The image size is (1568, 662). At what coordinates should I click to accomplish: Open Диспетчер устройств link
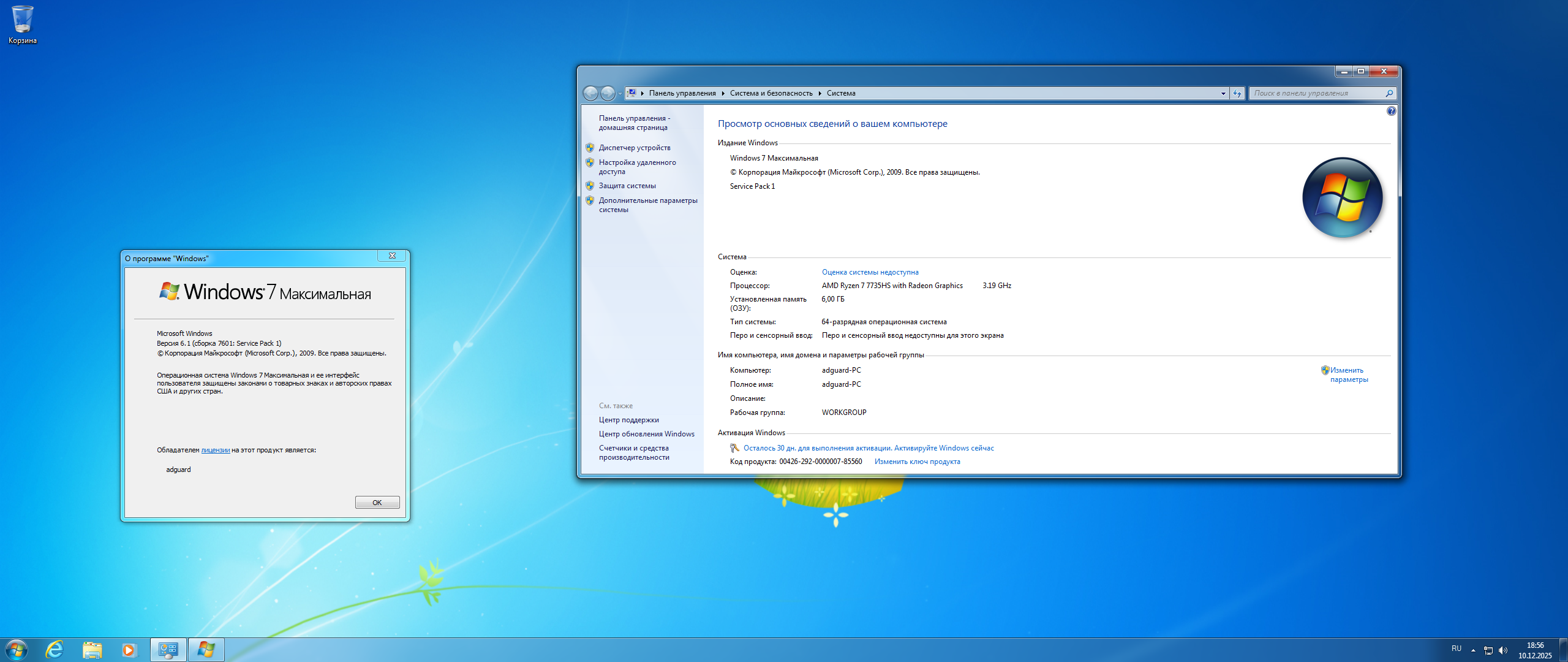click(x=634, y=148)
